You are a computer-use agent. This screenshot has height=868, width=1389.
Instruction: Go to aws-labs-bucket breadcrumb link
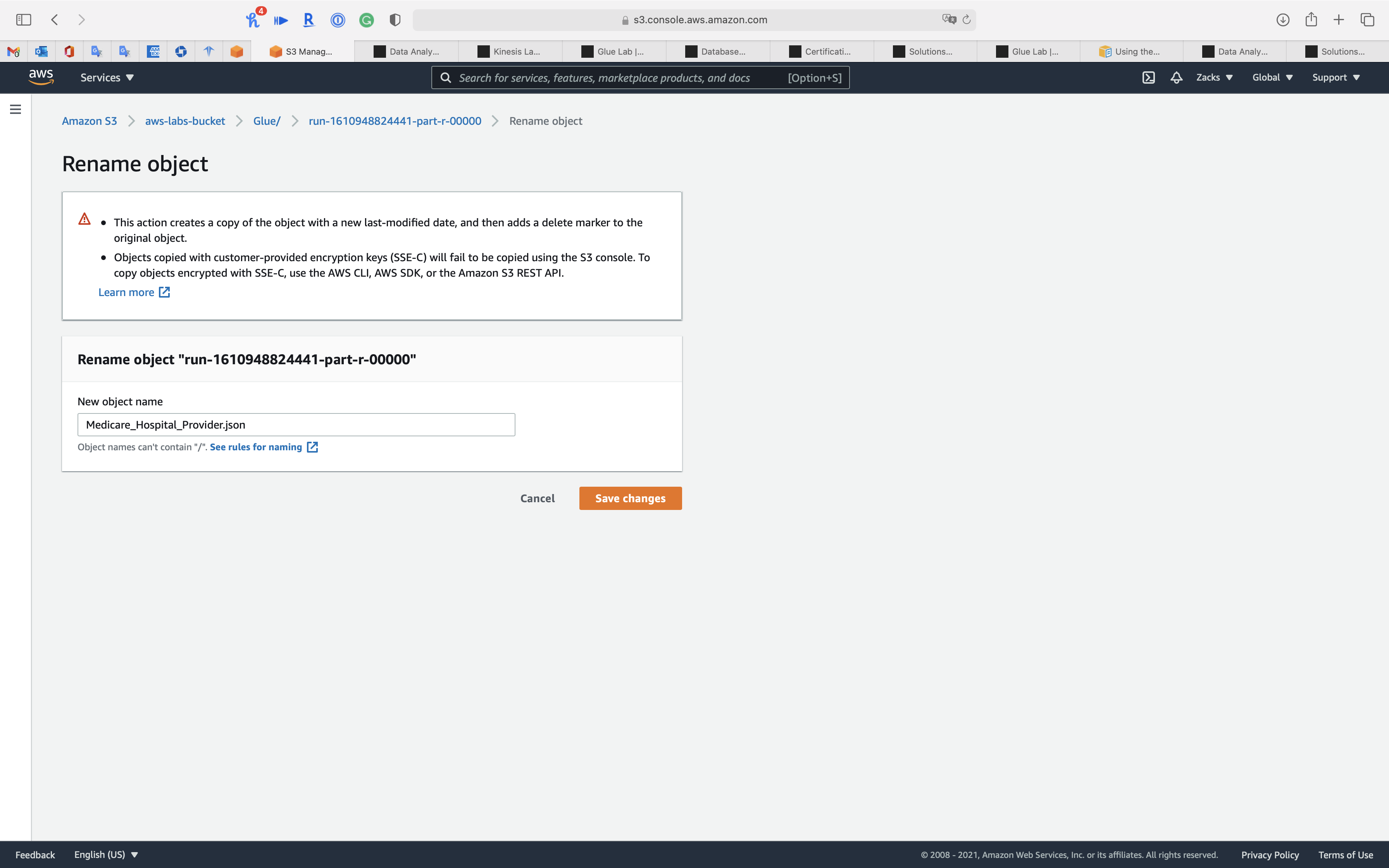pos(185,121)
